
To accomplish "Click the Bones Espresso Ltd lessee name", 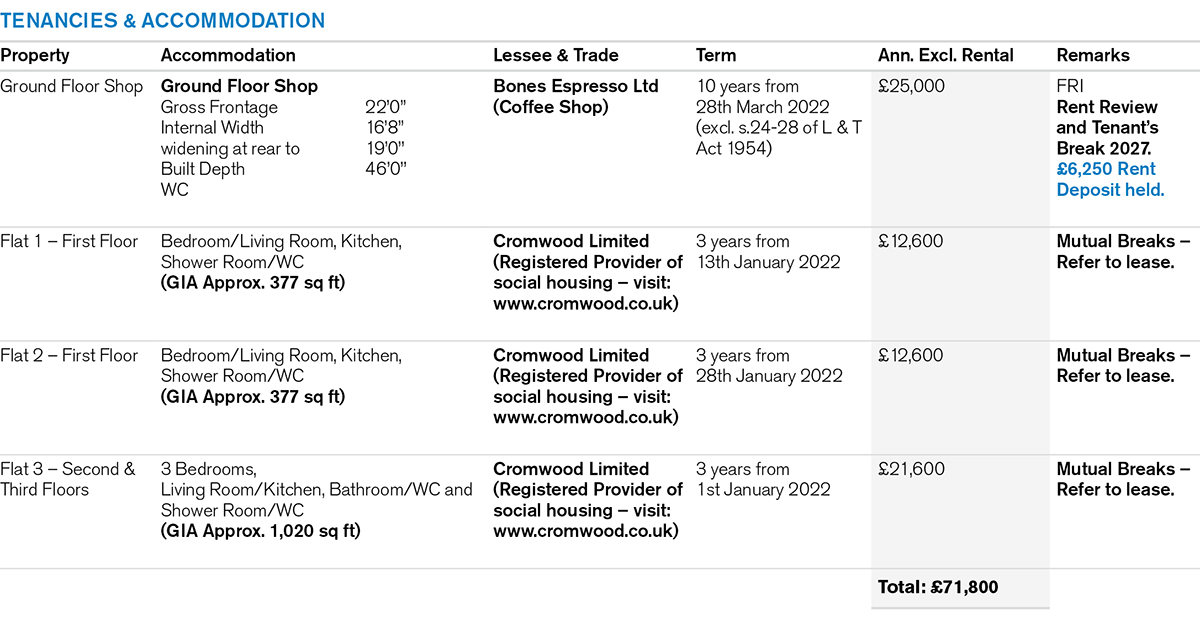I will tap(576, 87).
